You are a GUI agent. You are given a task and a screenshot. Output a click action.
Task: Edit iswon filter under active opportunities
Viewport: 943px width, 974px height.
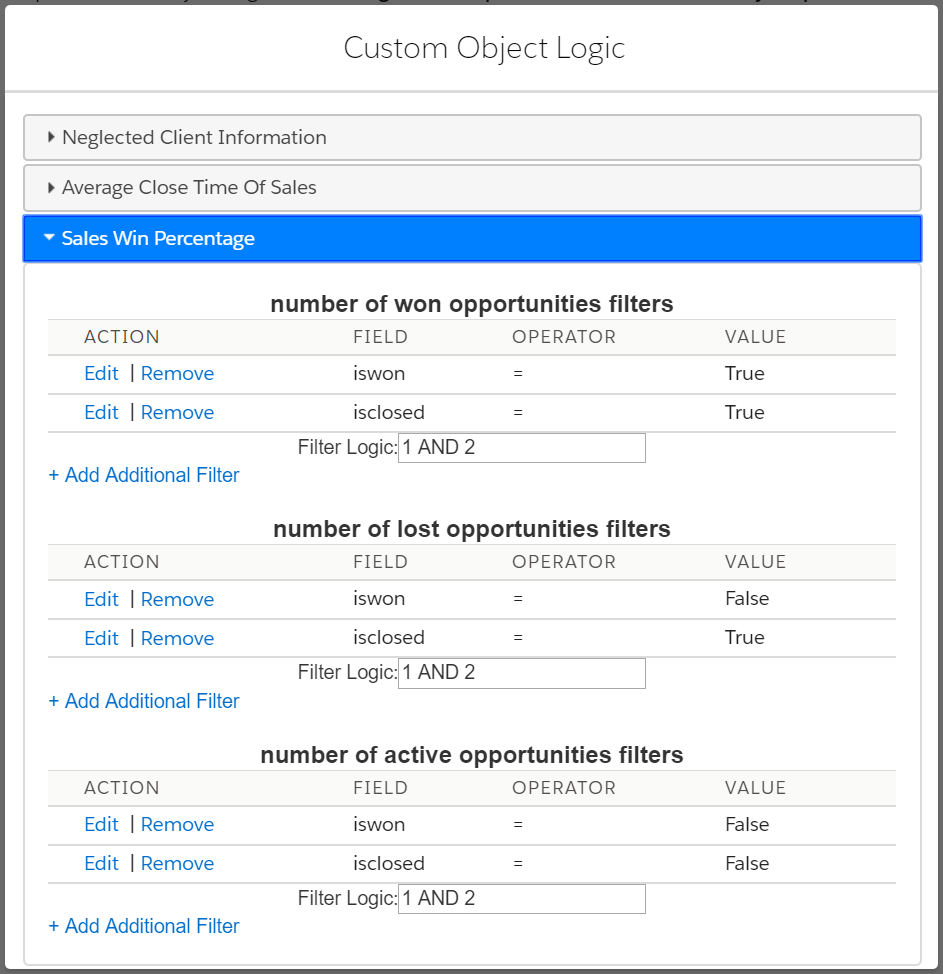click(101, 824)
